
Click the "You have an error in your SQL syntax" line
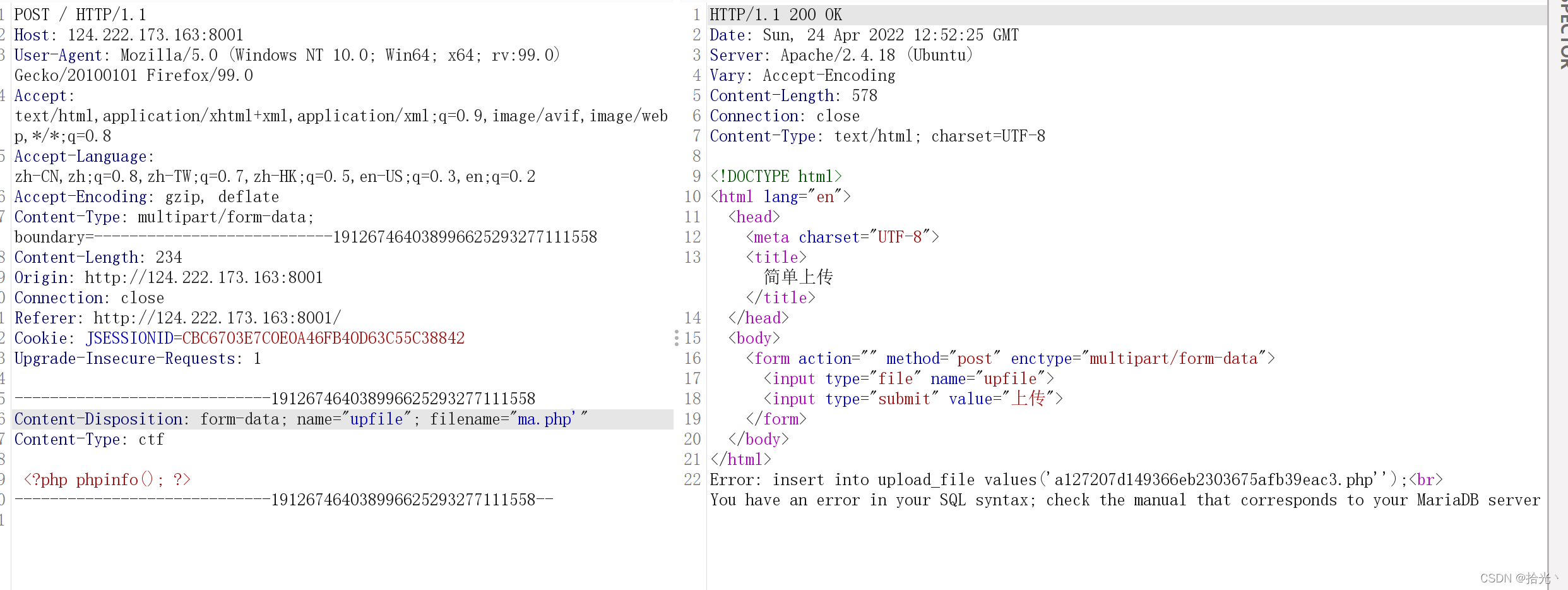click(x=1125, y=500)
